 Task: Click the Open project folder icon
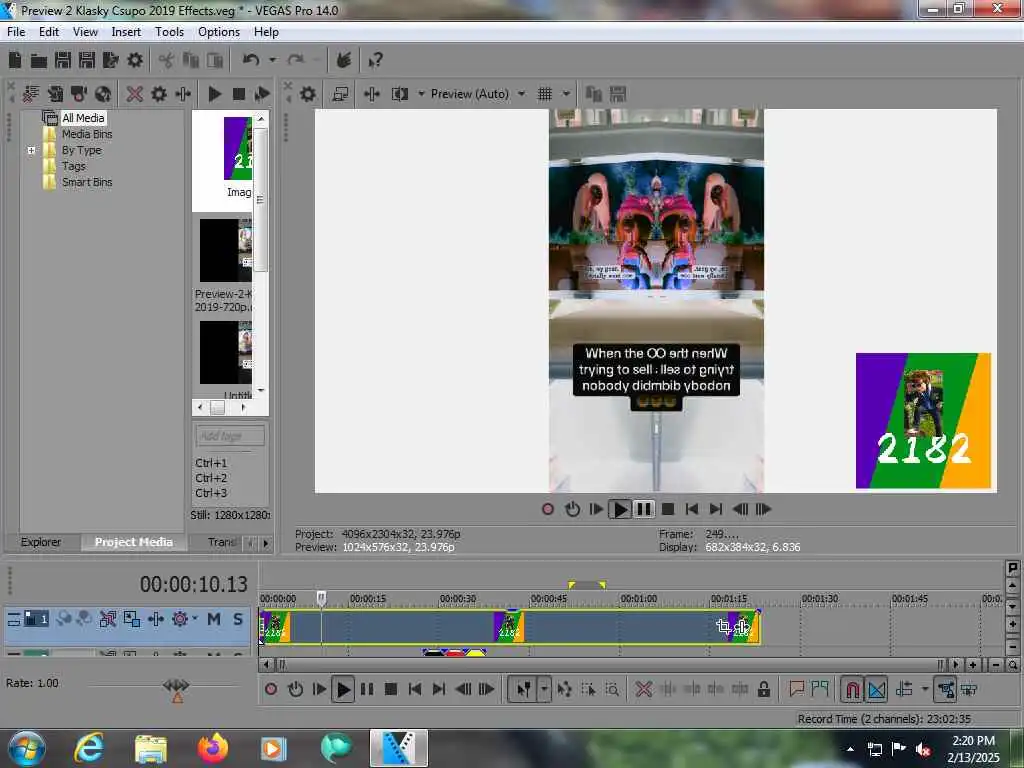pos(39,61)
